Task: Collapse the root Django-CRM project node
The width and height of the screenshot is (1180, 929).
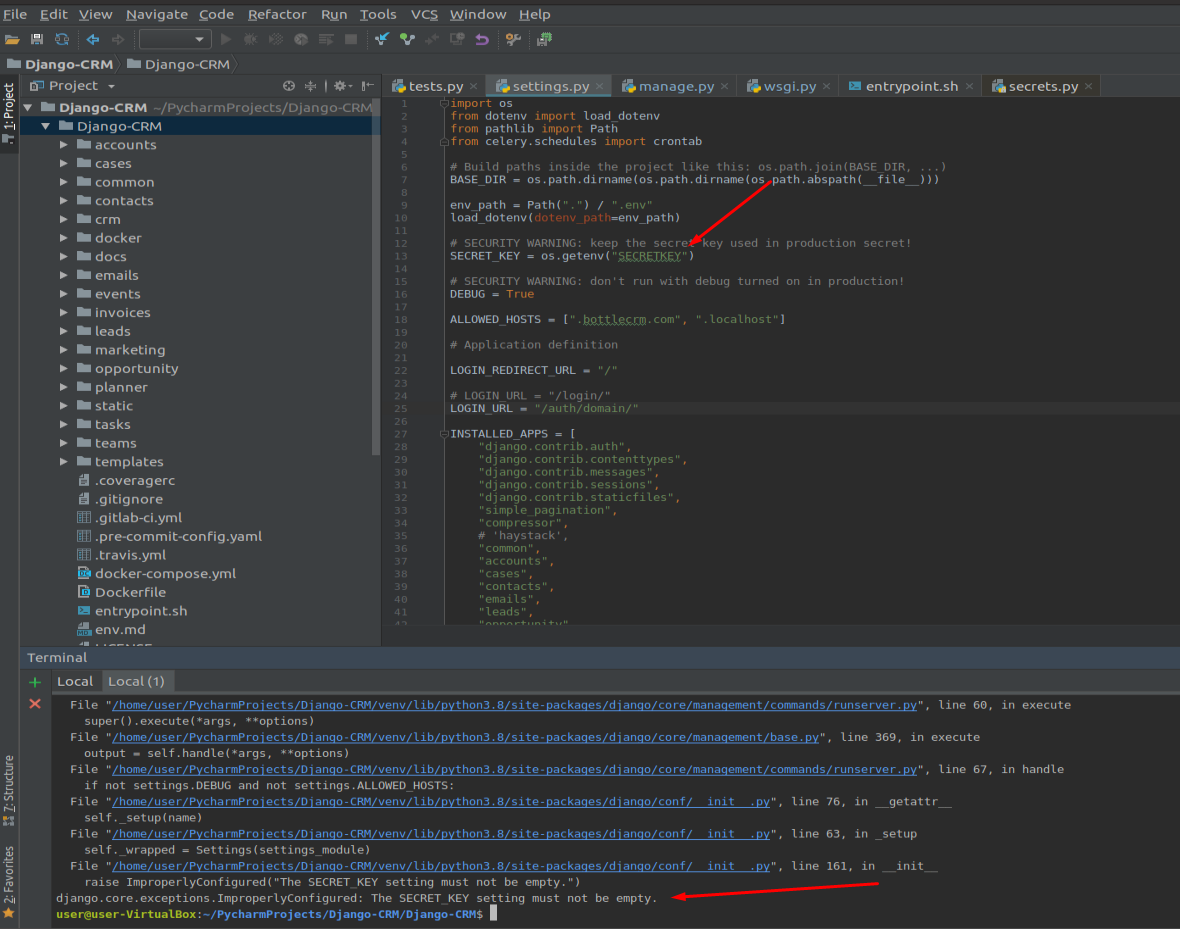Action: tap(28, 108)
